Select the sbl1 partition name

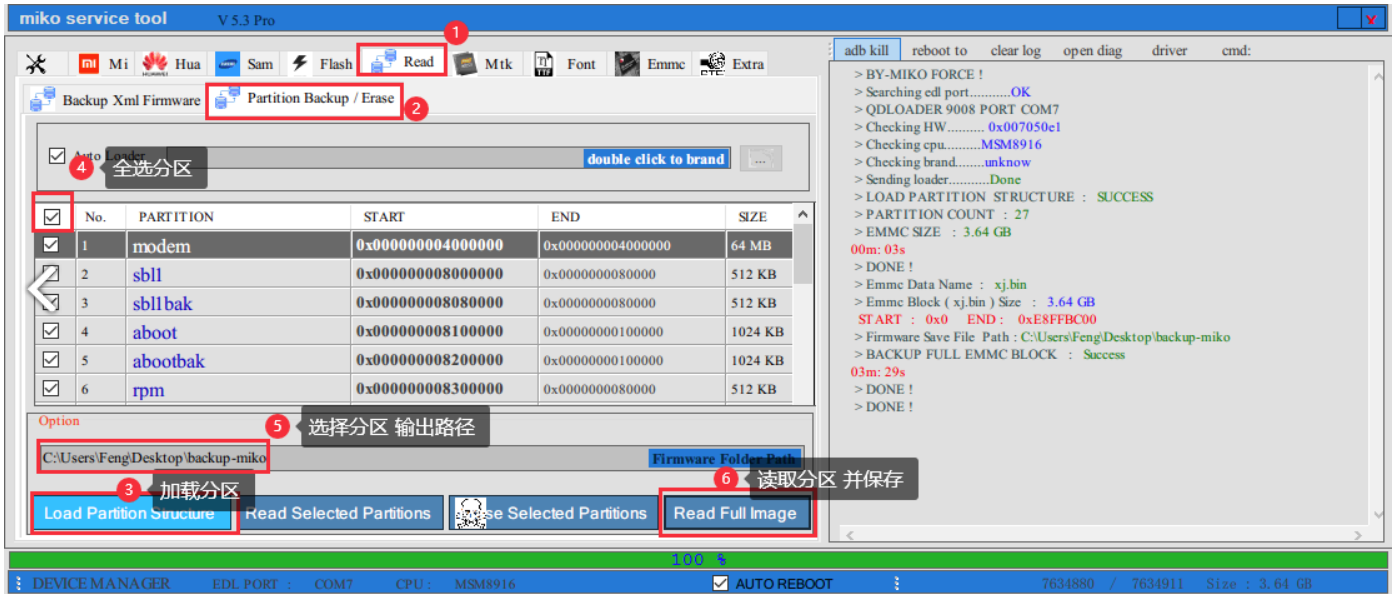click(x=147, y=274)
